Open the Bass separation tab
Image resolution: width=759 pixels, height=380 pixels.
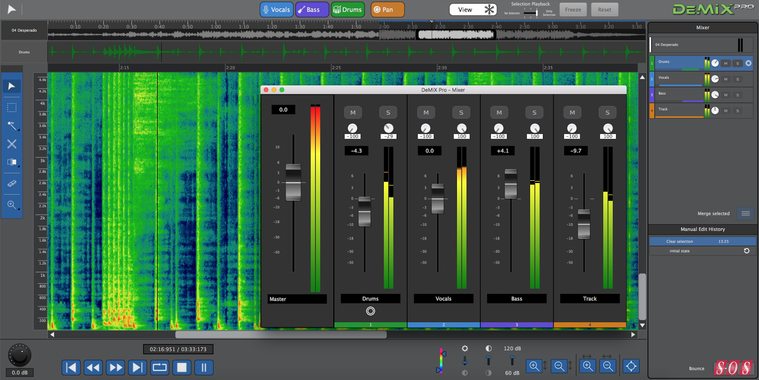coord(312,10)
